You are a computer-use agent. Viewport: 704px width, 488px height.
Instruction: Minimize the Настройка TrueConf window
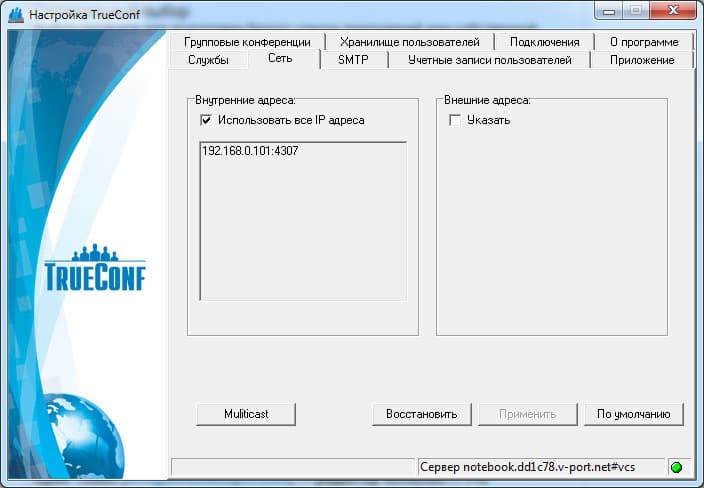[609, 10]
